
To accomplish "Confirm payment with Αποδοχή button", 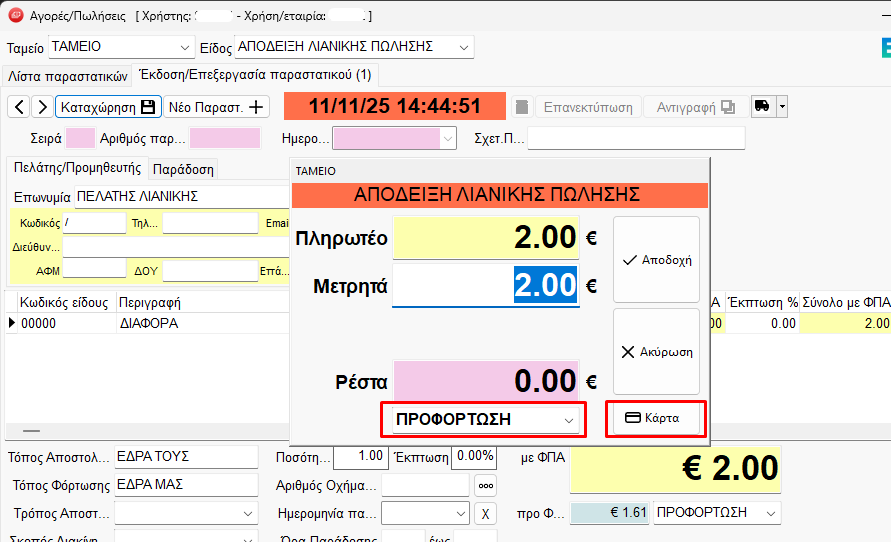I will tap(656, 259).
